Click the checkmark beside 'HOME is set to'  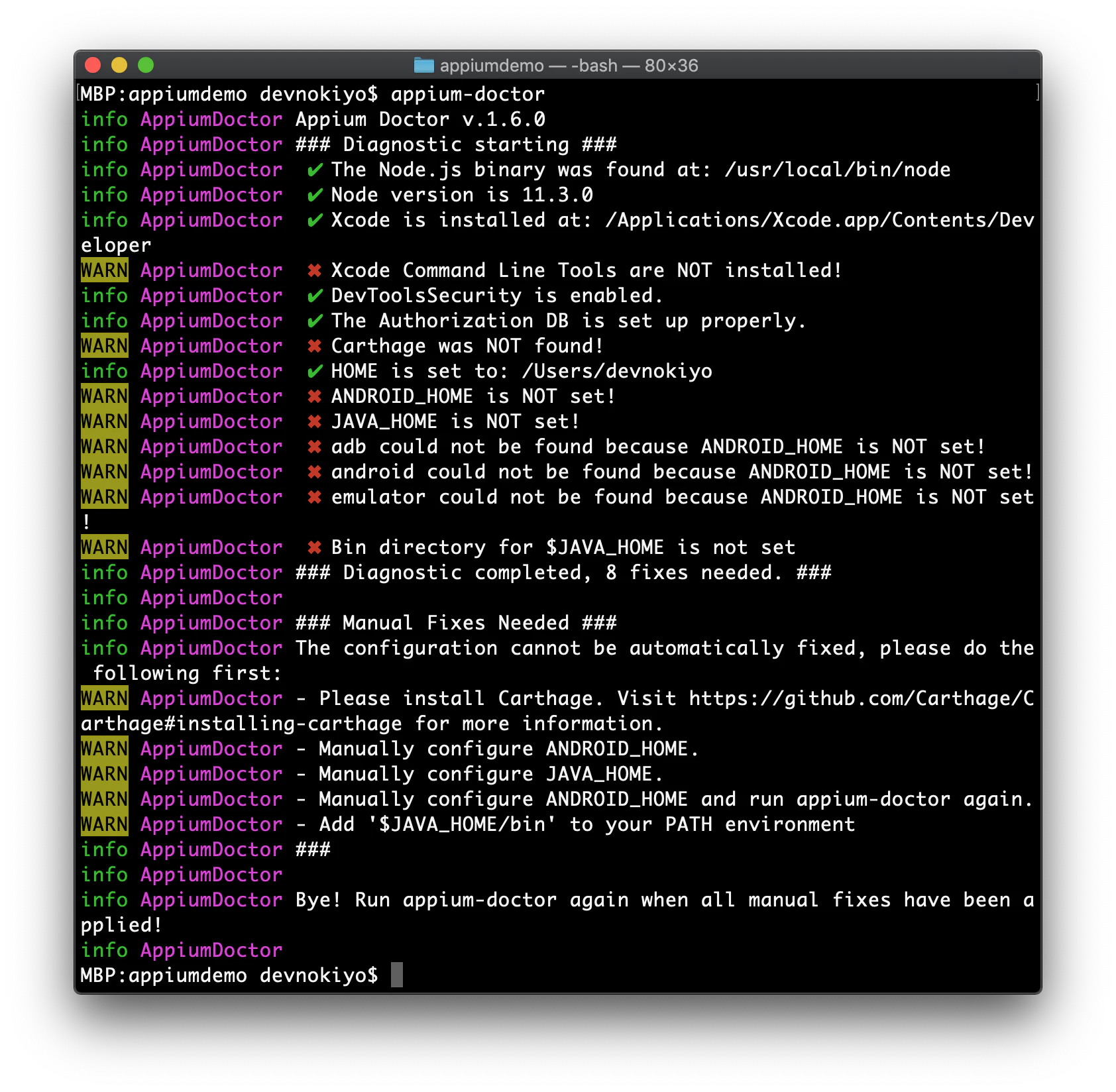point(315,372)
